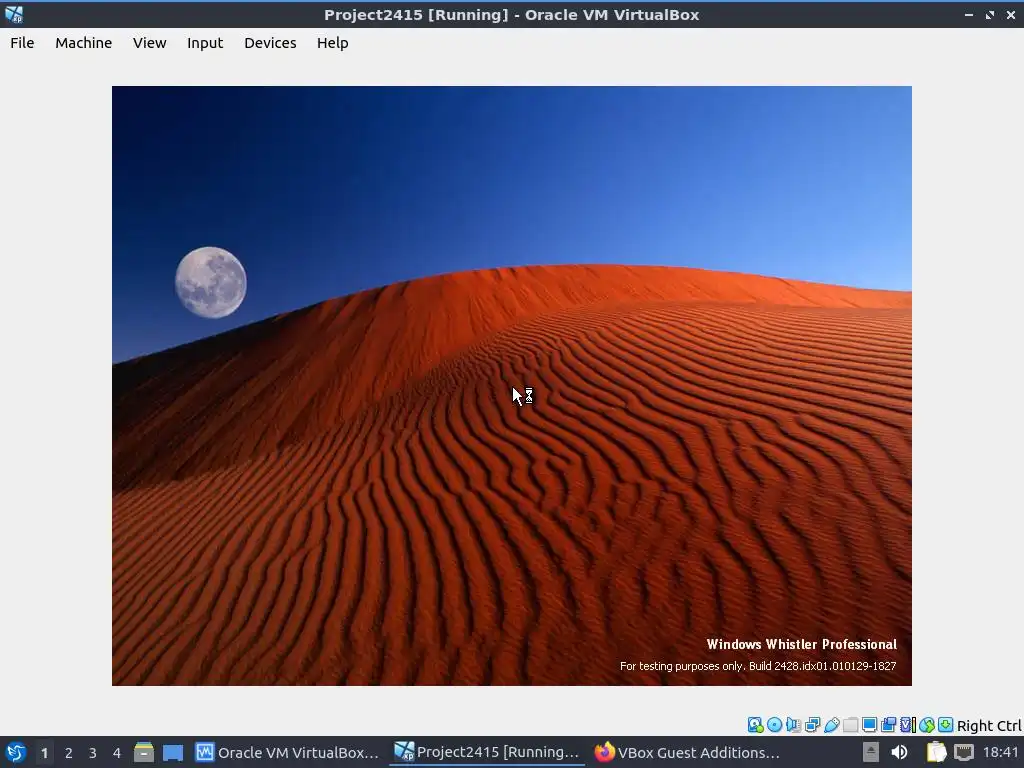Open the clipboard manager tray icon
The height and width of the screenshot is (768, 1024).
click(x=936, y=752)
